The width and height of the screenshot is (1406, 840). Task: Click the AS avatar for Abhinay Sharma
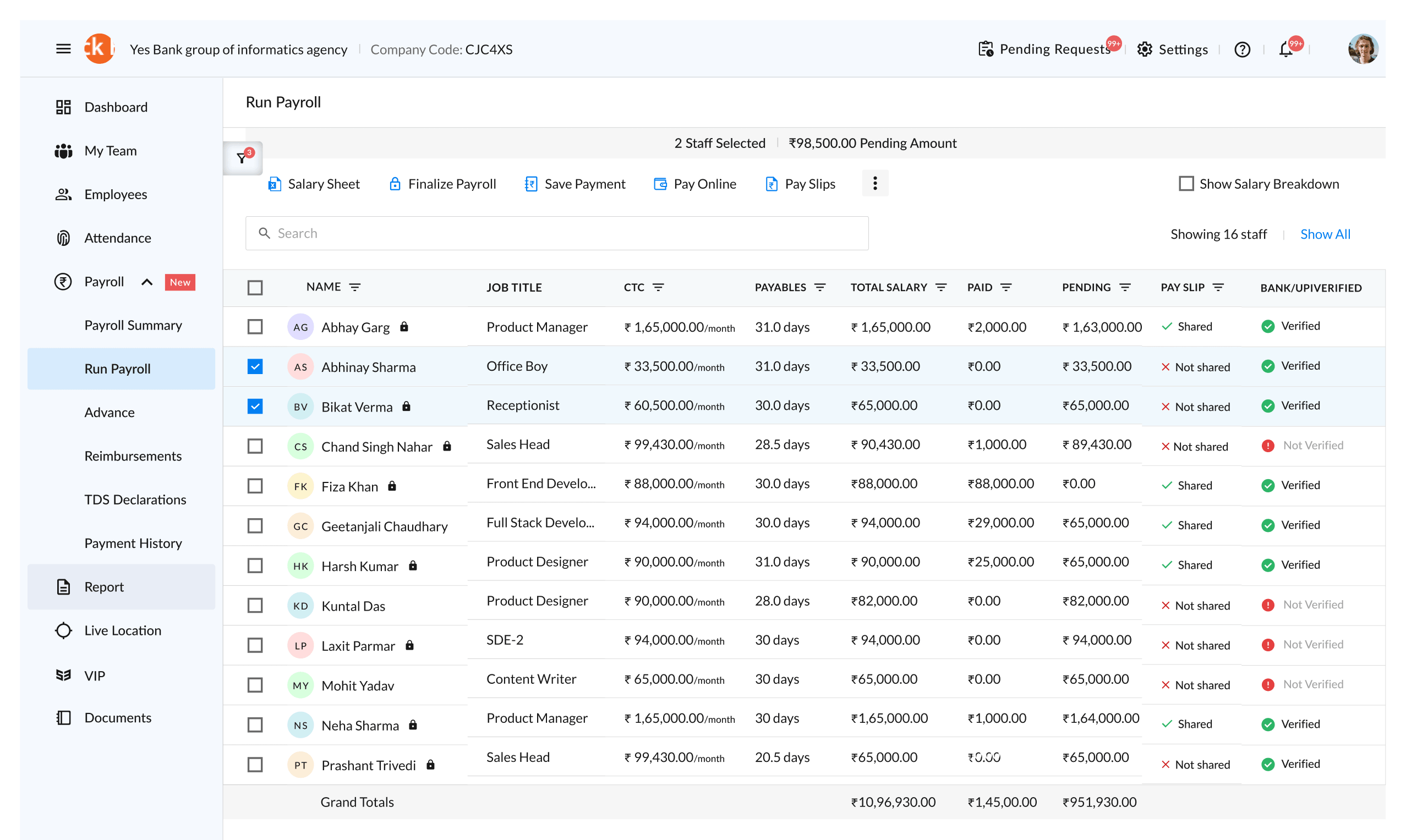pyautogui.click(x=300, y=367)
